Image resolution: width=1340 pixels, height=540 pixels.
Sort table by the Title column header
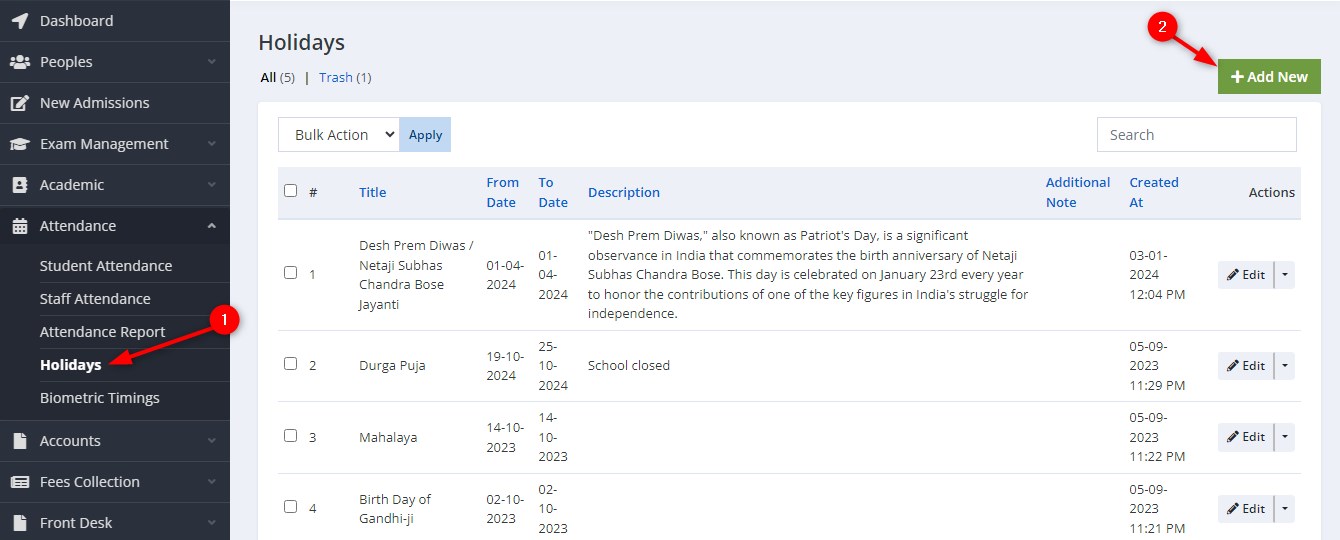click(373, 192)
